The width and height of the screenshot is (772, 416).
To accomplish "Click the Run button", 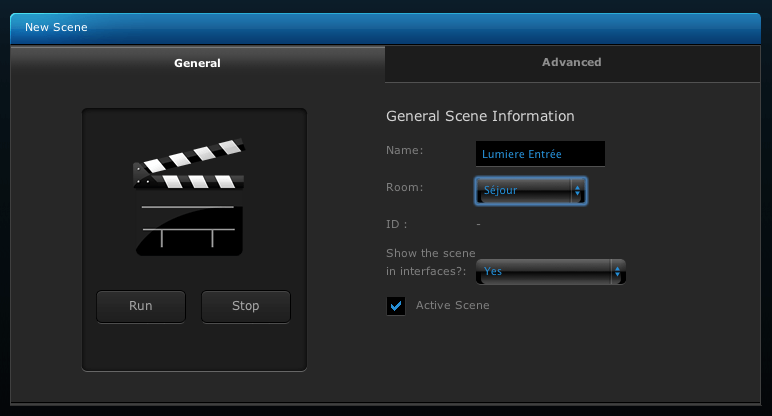I will (141, 306).
